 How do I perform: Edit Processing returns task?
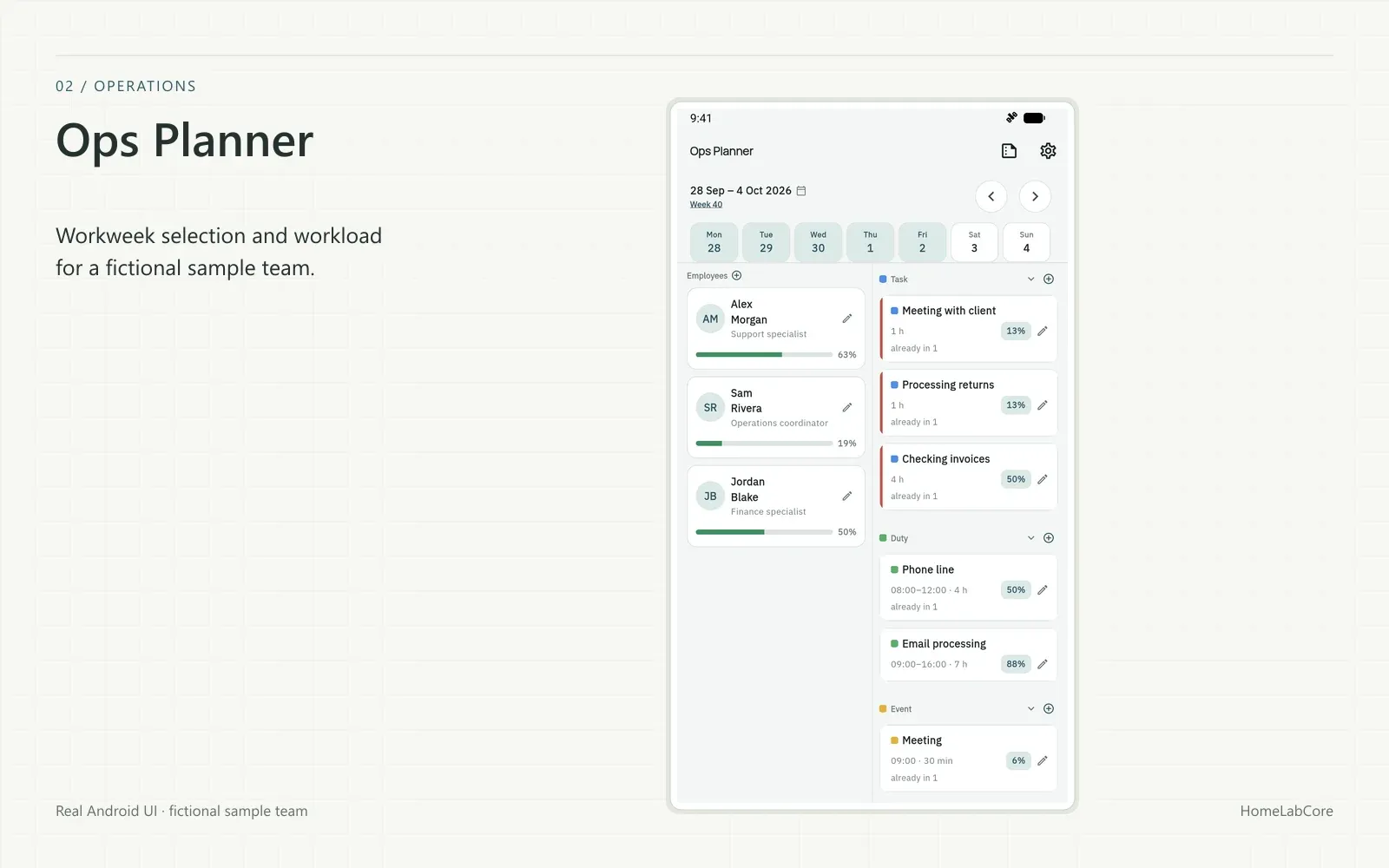[x=1042, y=405]
